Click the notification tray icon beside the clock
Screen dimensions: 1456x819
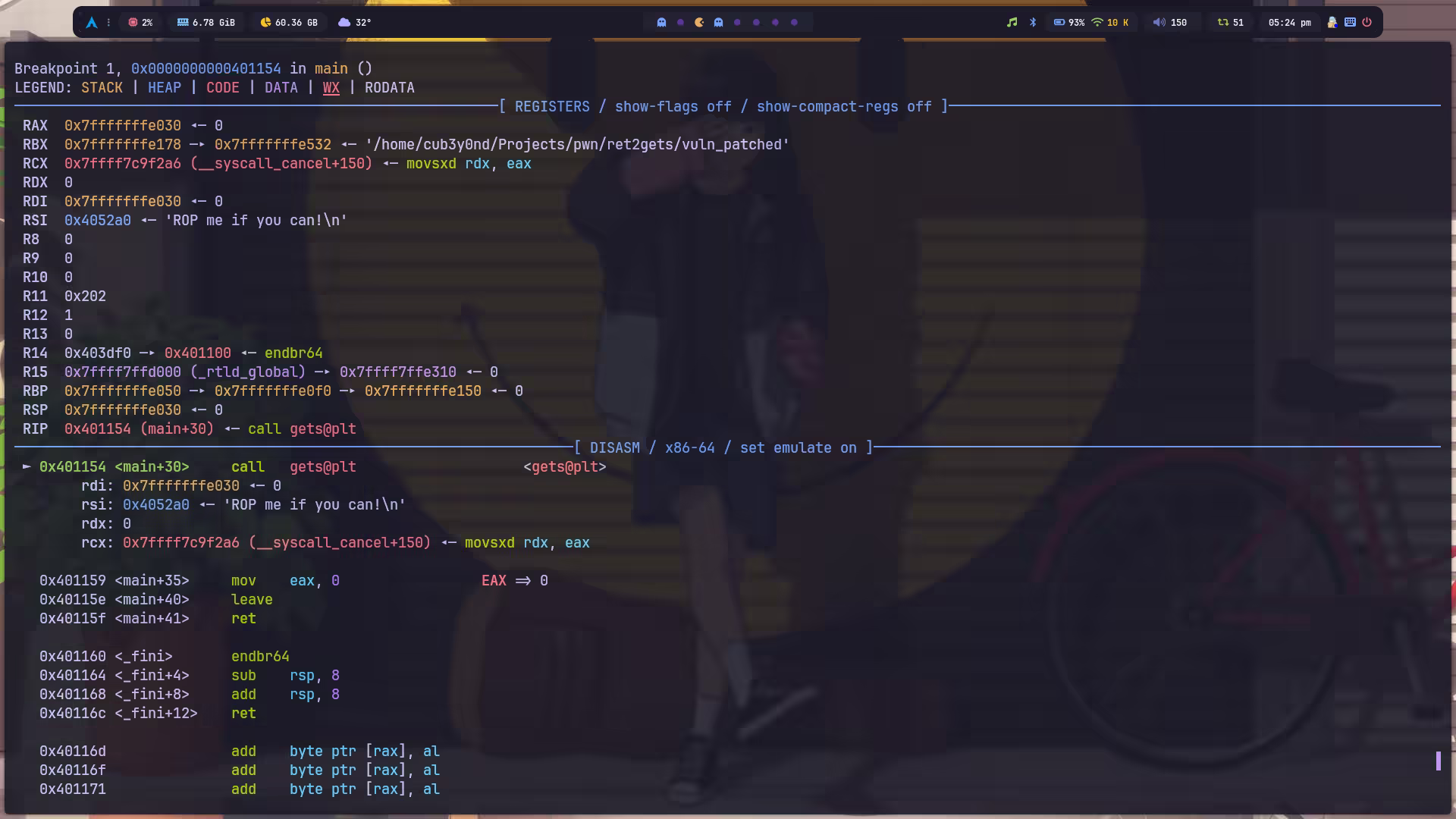(1332, 23)
